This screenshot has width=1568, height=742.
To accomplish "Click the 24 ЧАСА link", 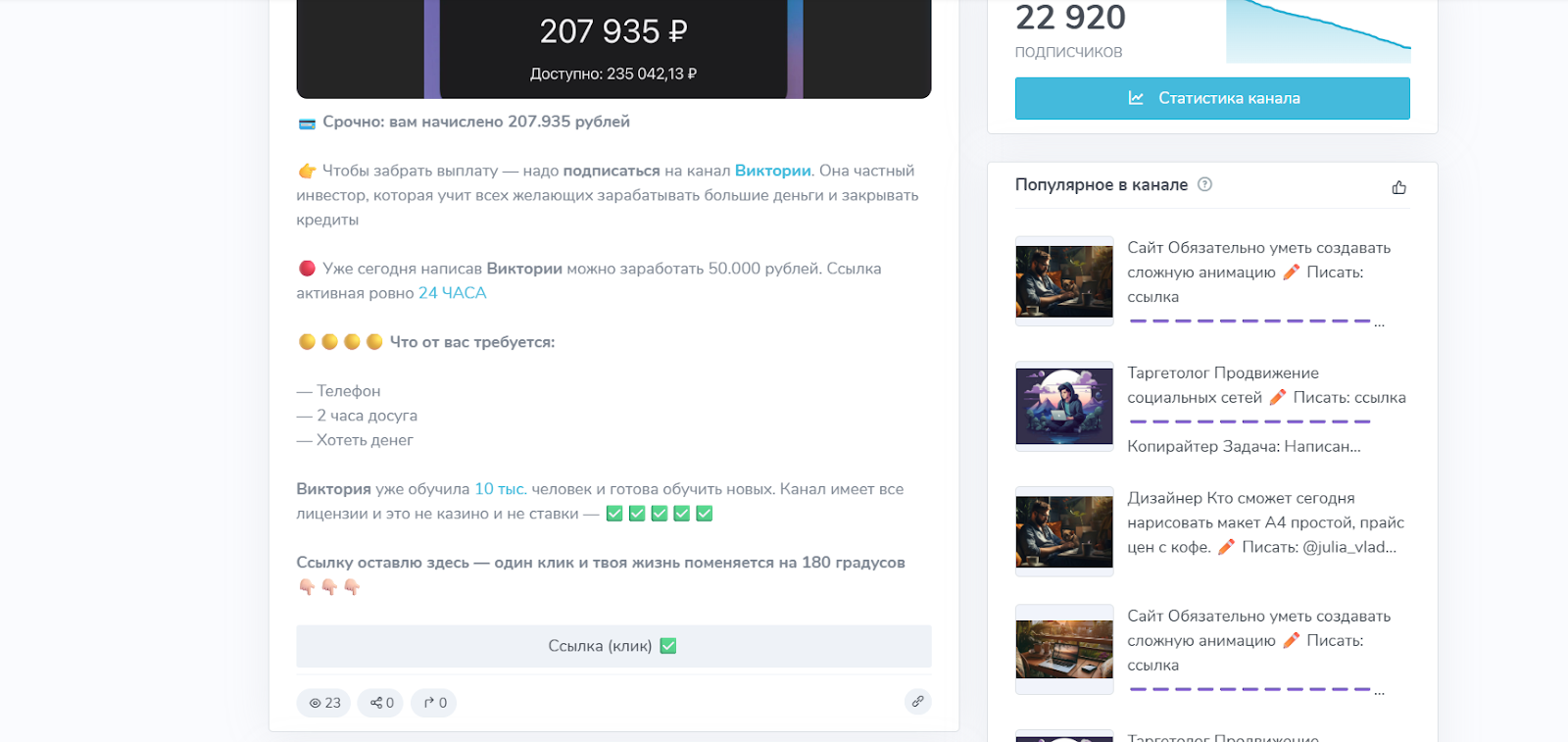I will coord(452,293).
